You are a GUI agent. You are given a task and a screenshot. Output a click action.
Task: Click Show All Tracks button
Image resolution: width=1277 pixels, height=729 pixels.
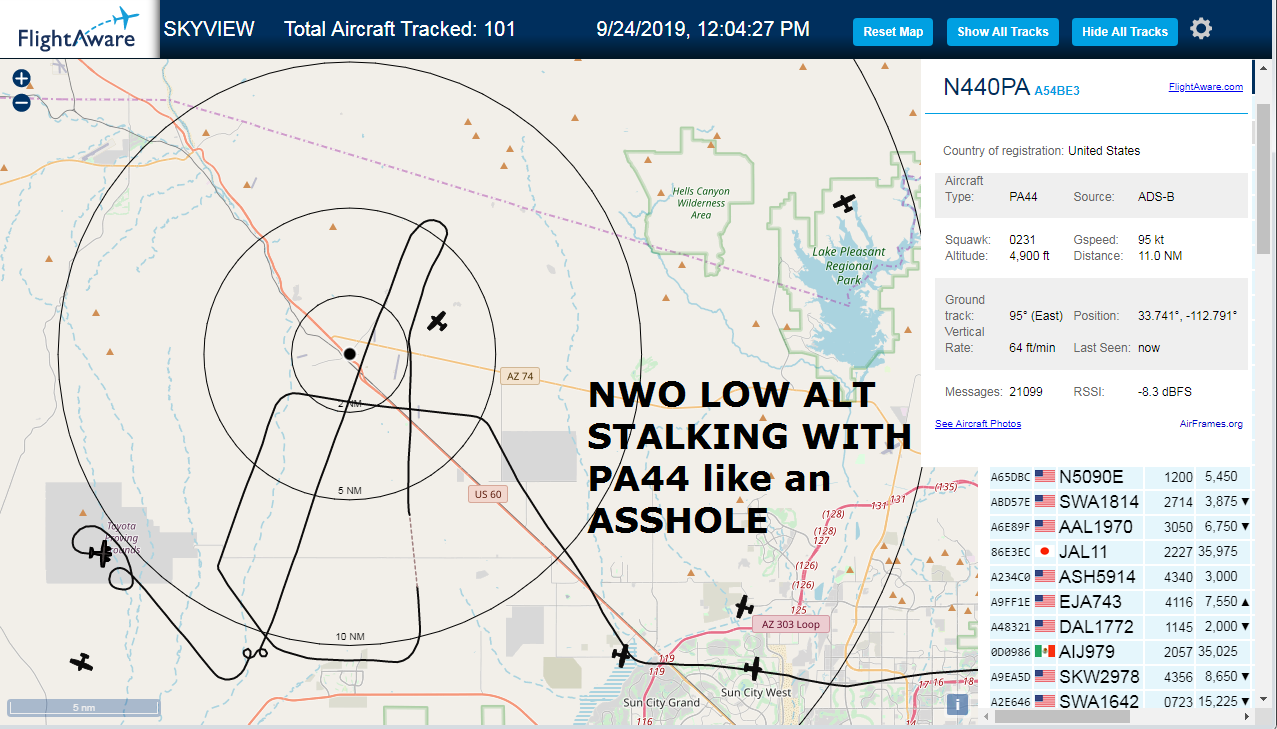[1003, 32]
